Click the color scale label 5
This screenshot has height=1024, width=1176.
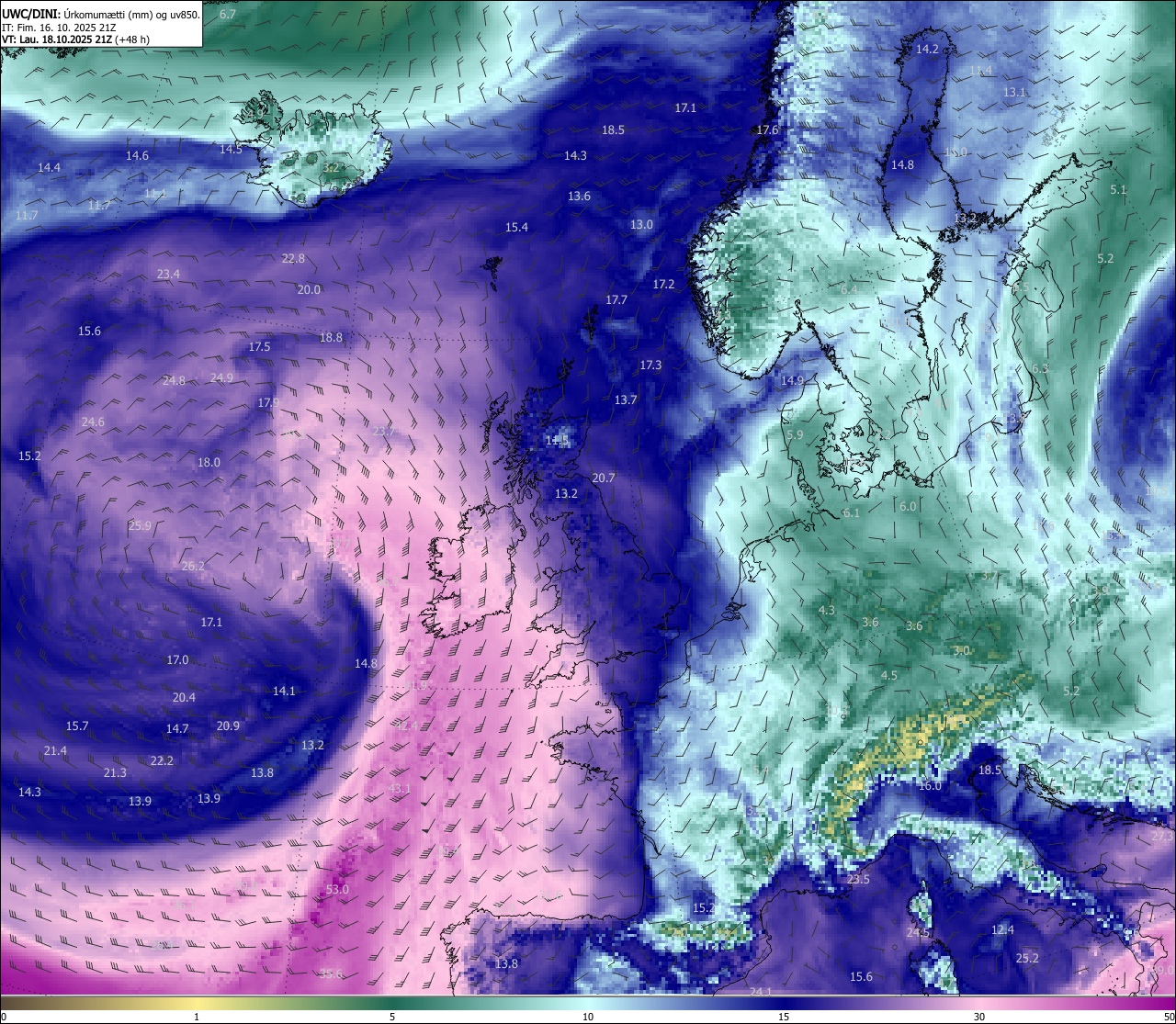[392, 1016]
